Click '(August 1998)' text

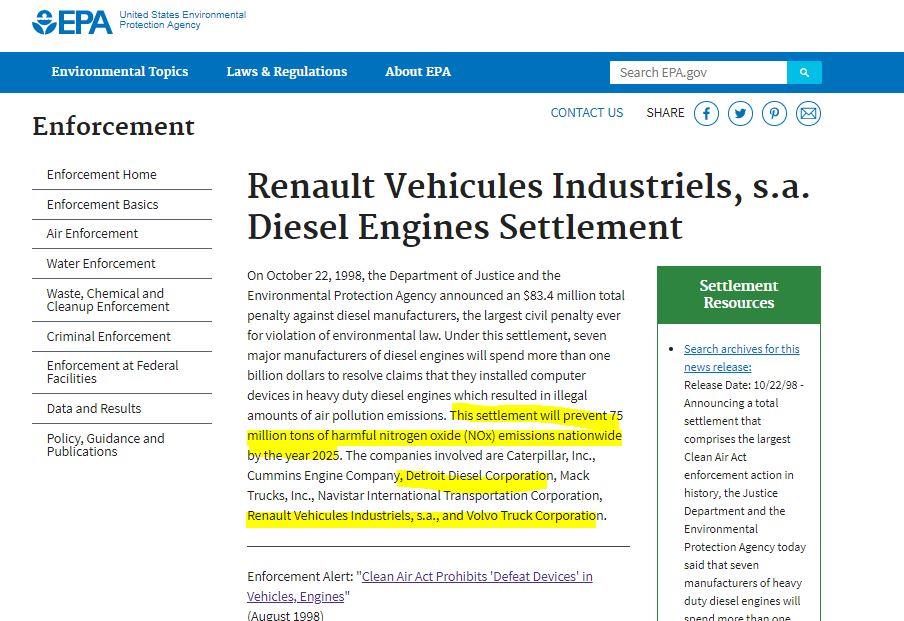coord(285,615)
